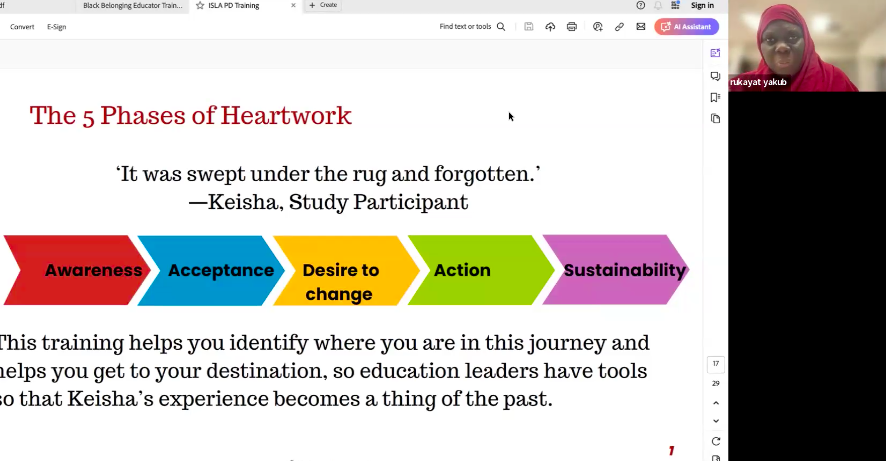The height and width of the screenshot is (461, 886).
Task: Open the Convert menu
Action: 22,27
